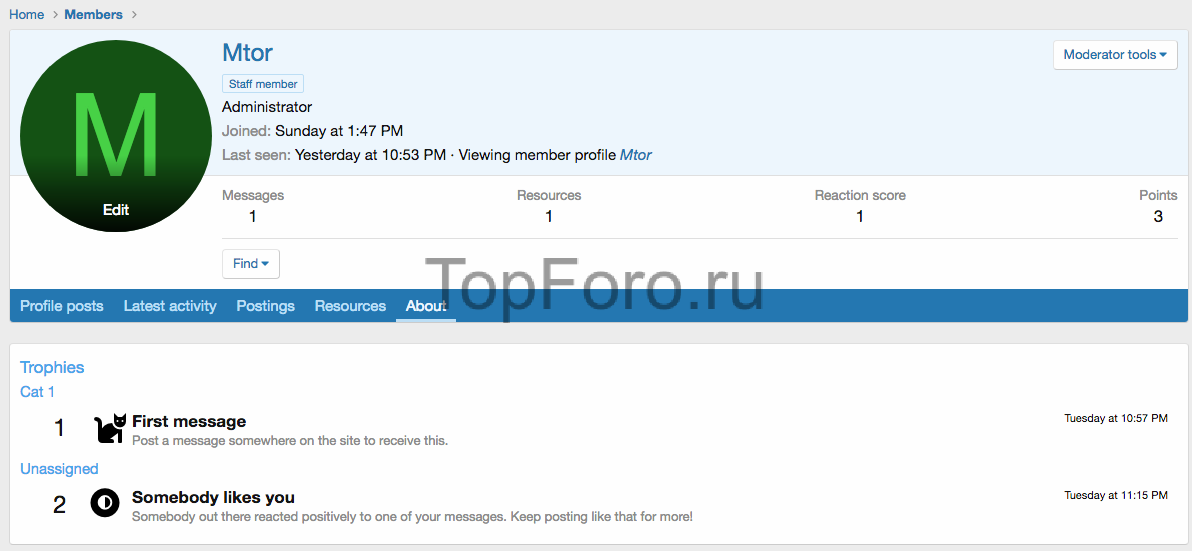The height and width of the screenshot is (551, 1192).
Task: Switch to the Profile posts tab
Action: click(62, 306)
